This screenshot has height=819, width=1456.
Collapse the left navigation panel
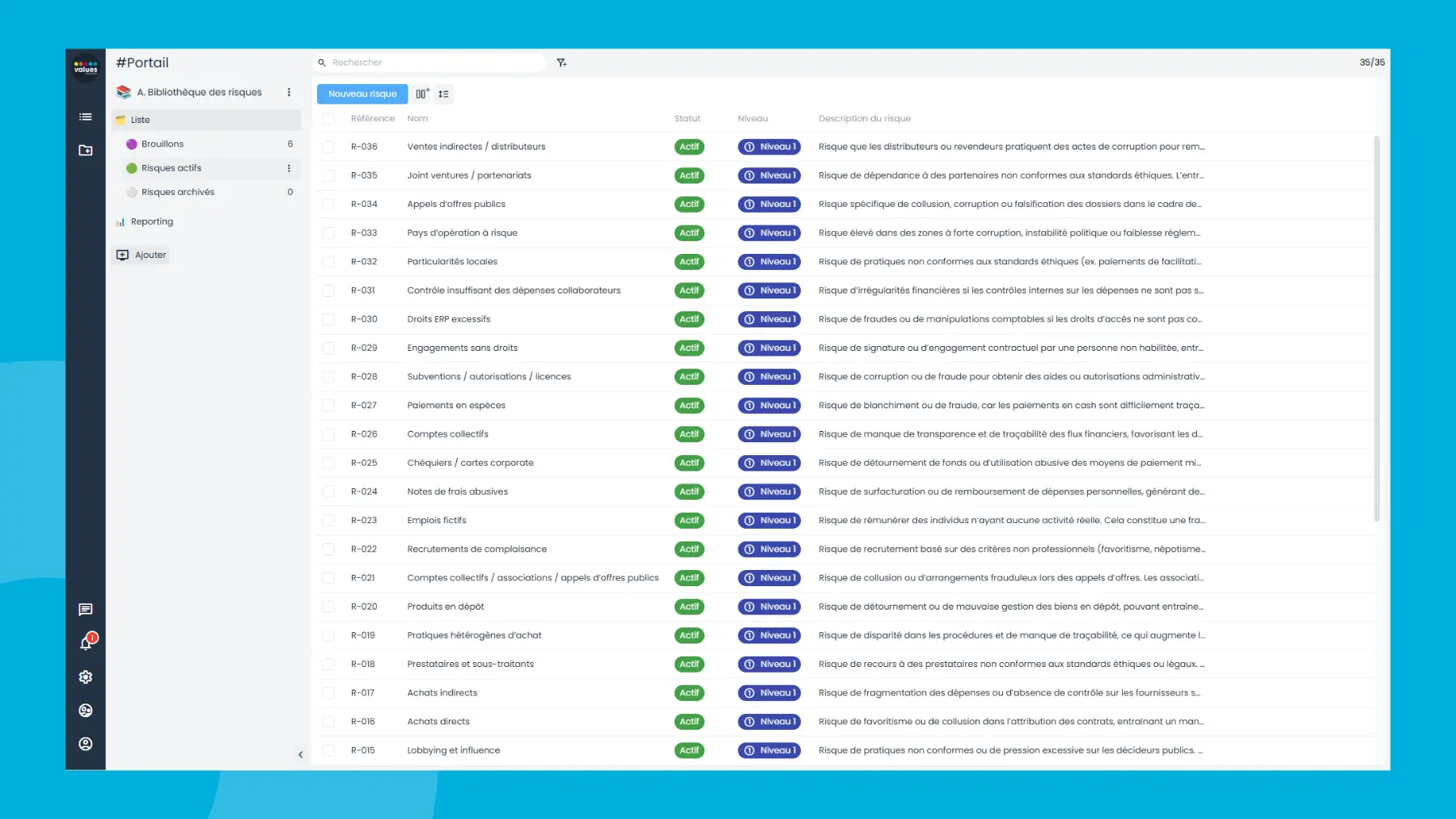click(x=300, y=754)
